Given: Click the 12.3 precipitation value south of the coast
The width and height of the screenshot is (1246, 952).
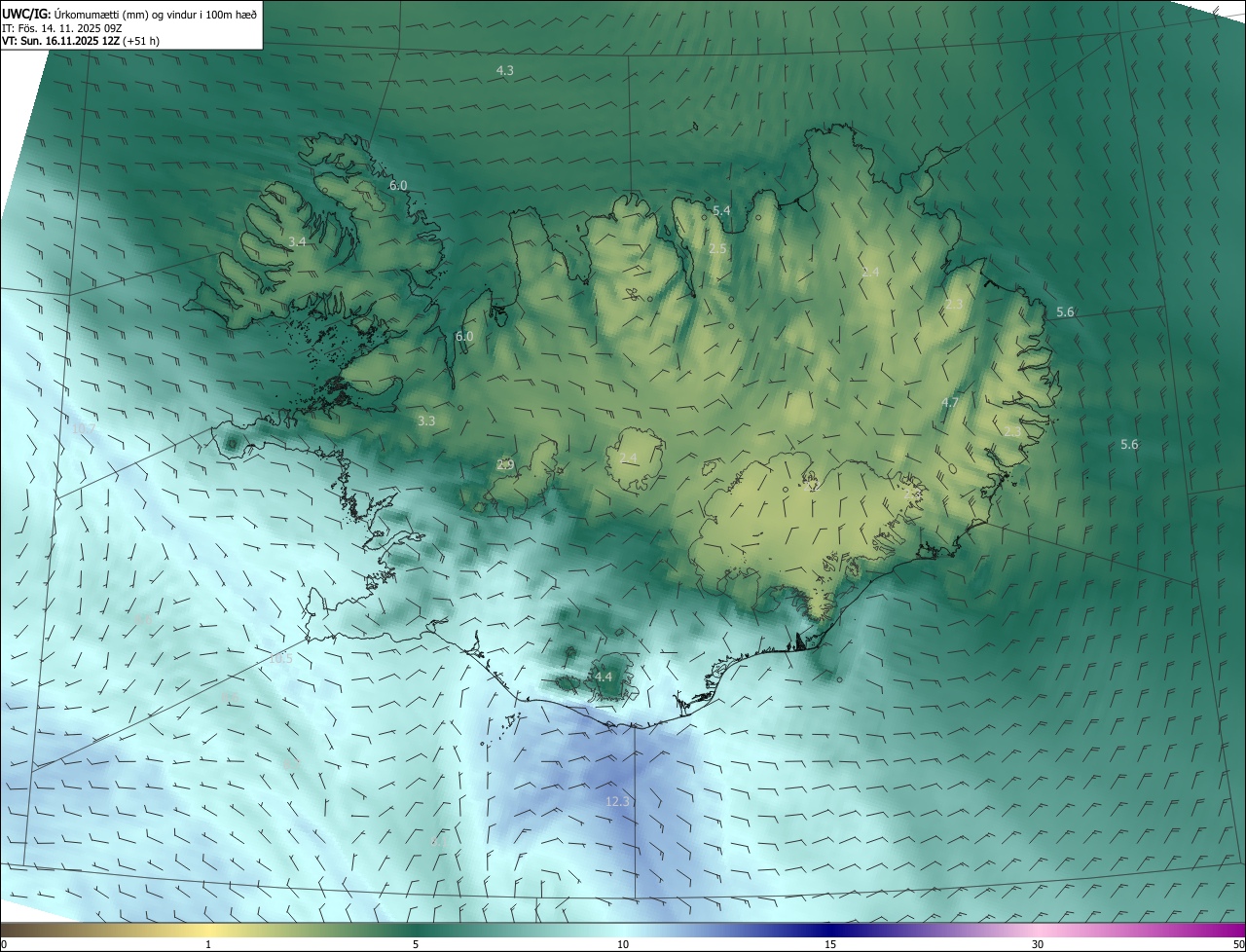Looking at the screenshot, I should tap(618, 802).
